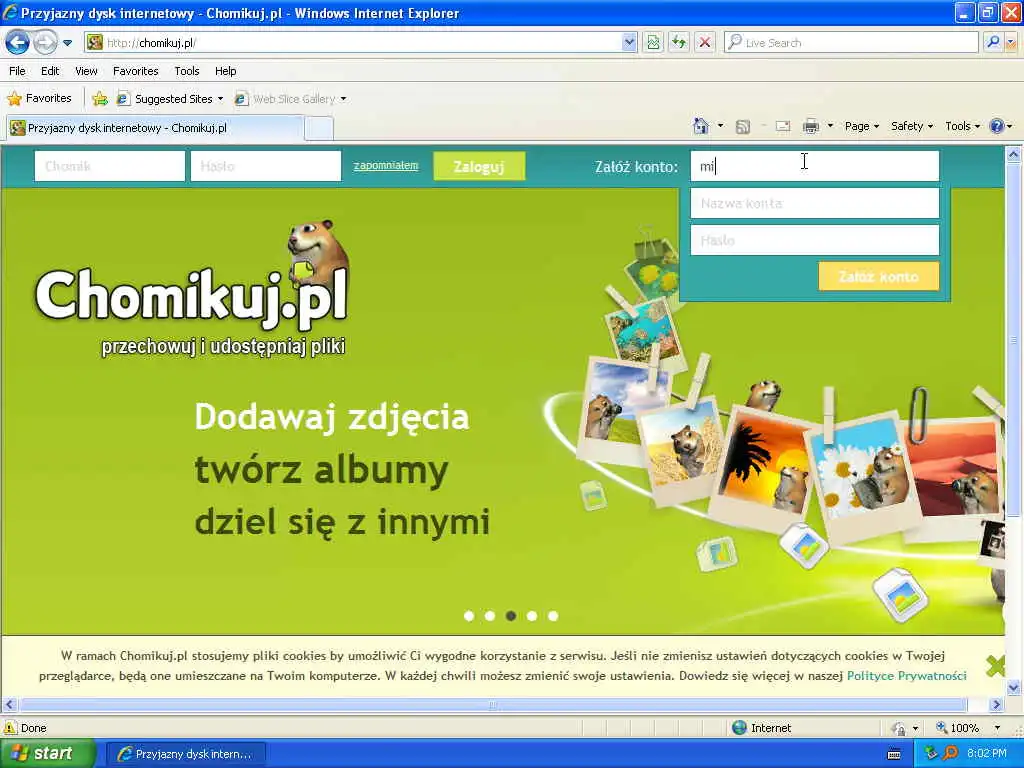Image resolution: width=1024 pixels, height=768 pixels.
Task: Click the browser Forward arrow
Action: (45, 43)
